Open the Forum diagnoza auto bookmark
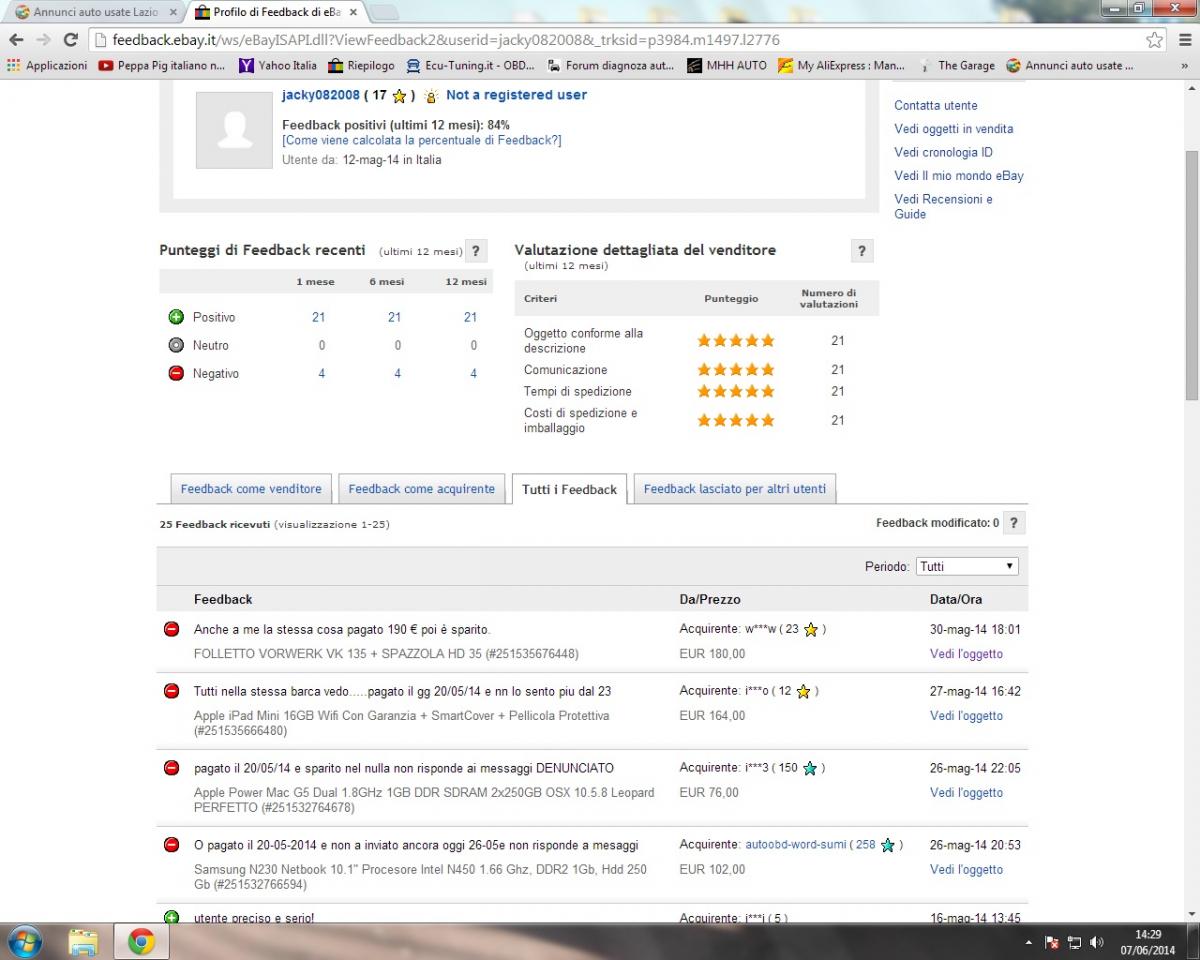1200x960 pixels. click(x=611, y=66)
